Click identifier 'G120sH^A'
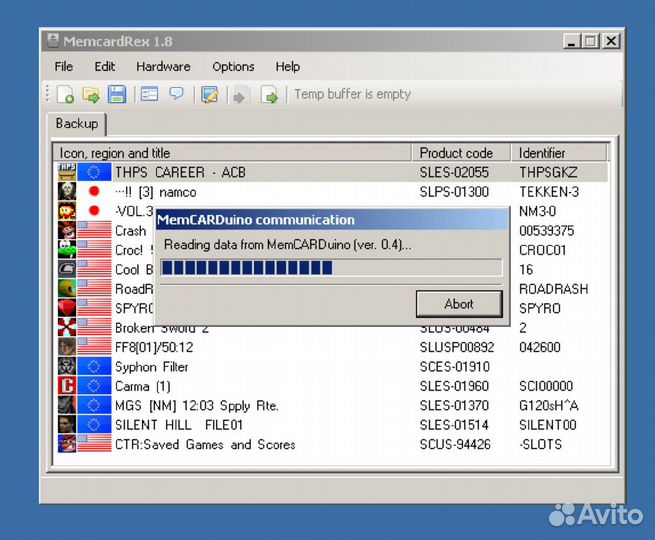This screenshot has width=655, height=540. (x=548, y=406)
